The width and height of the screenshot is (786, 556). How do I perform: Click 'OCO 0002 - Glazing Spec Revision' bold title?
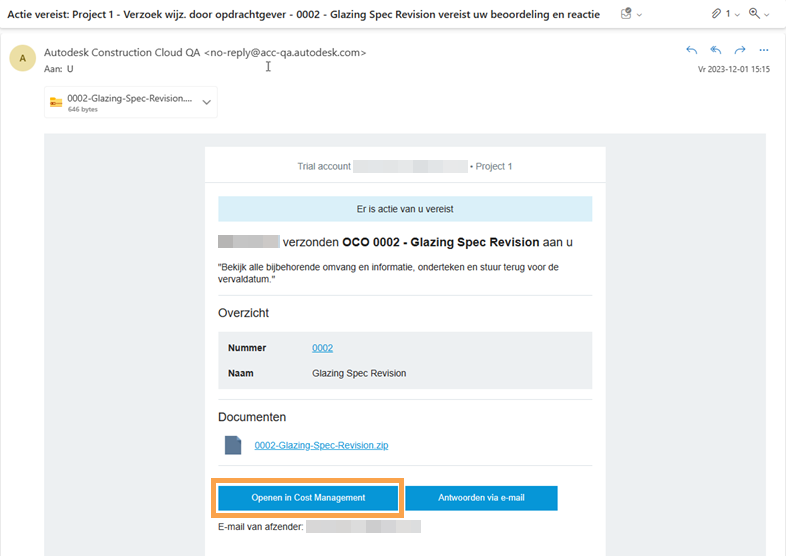pos(441,242)
